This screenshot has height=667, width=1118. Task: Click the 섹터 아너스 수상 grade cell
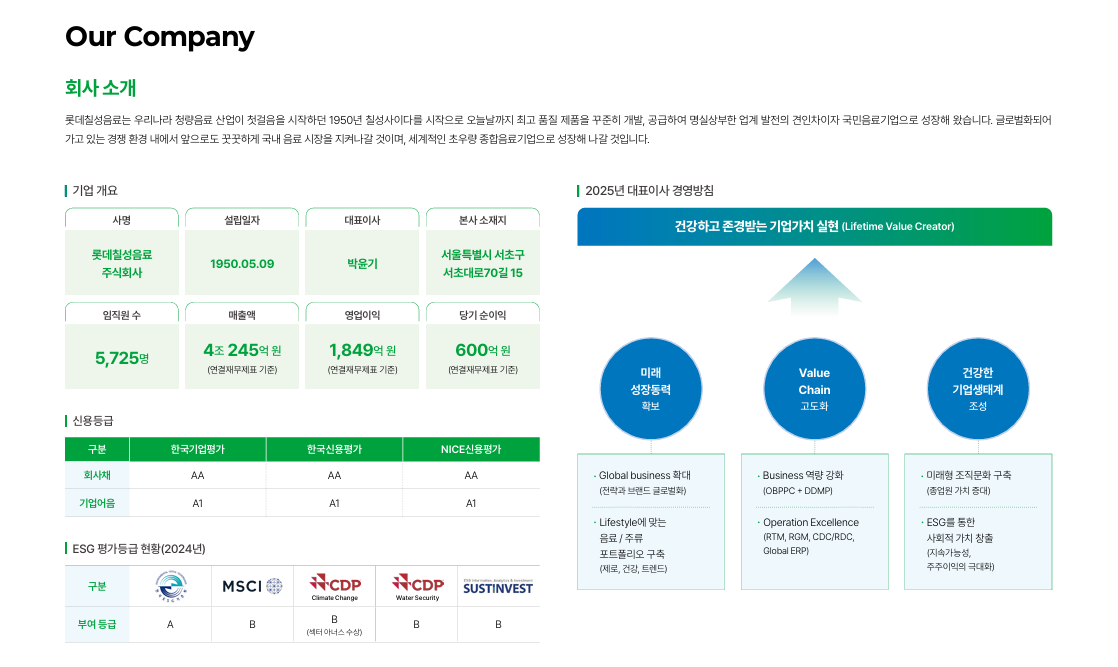pyautogui.click(x=334, y=625)
